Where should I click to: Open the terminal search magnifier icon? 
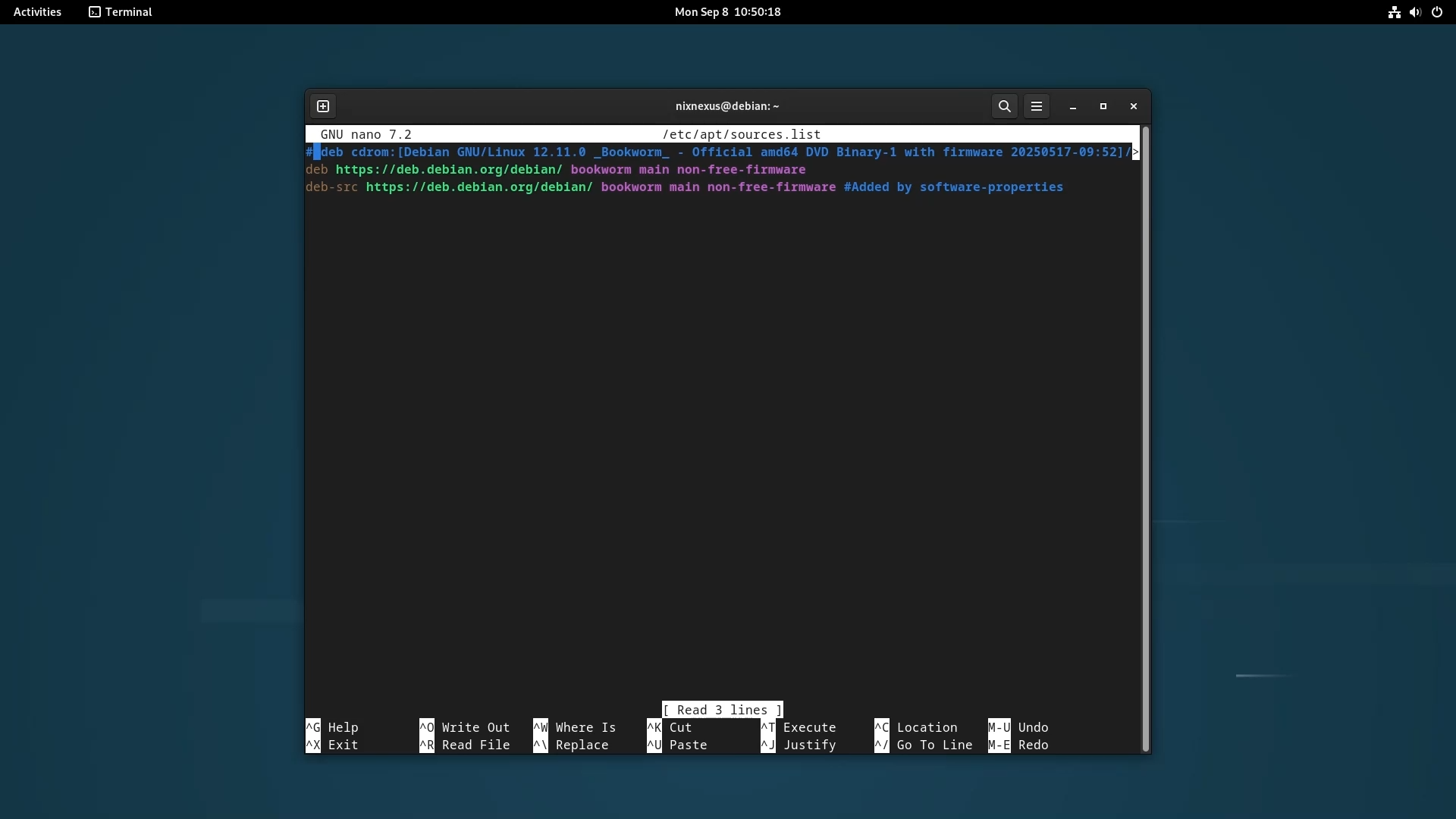[x=1004, y=106]
